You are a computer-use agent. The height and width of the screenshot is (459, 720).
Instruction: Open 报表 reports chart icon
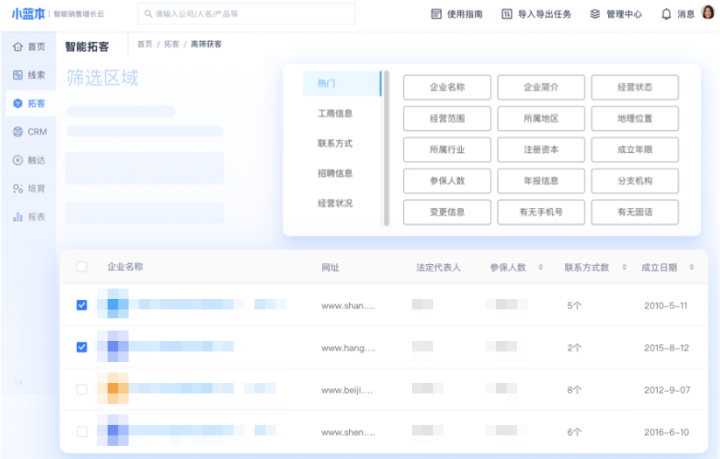[18, 216]
